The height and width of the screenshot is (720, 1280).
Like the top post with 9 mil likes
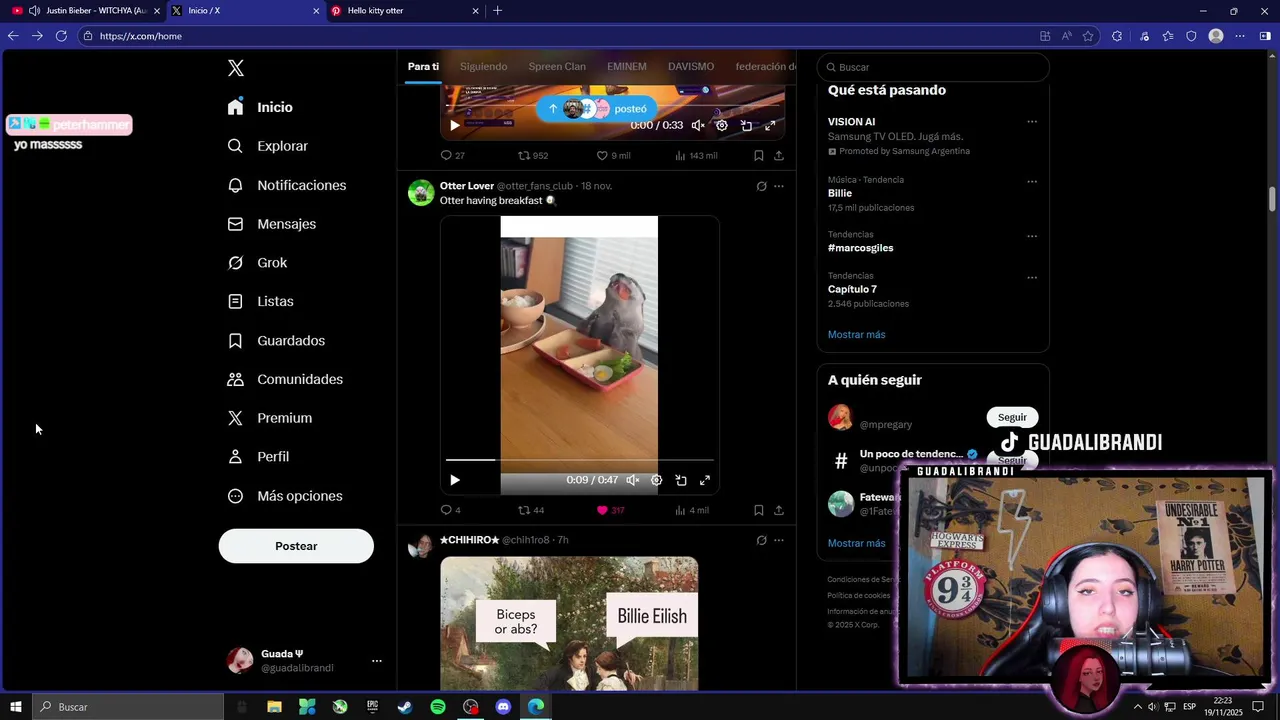613,156
